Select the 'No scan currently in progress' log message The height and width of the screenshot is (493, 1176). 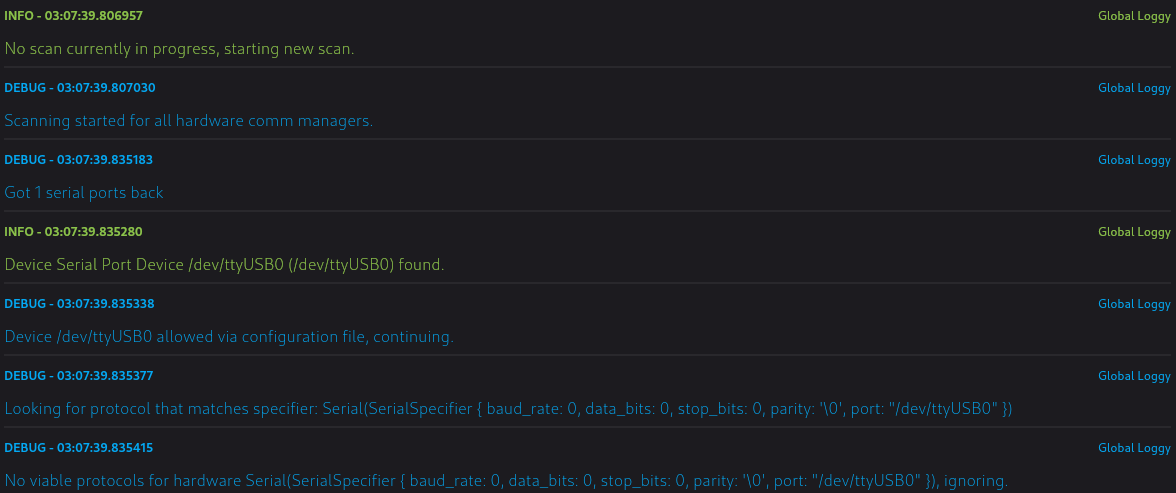(x=179, y=49)
